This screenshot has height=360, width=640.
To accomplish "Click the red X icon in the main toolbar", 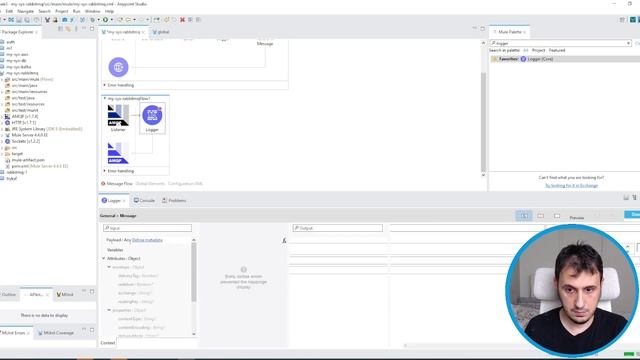I will click(182, 20).
